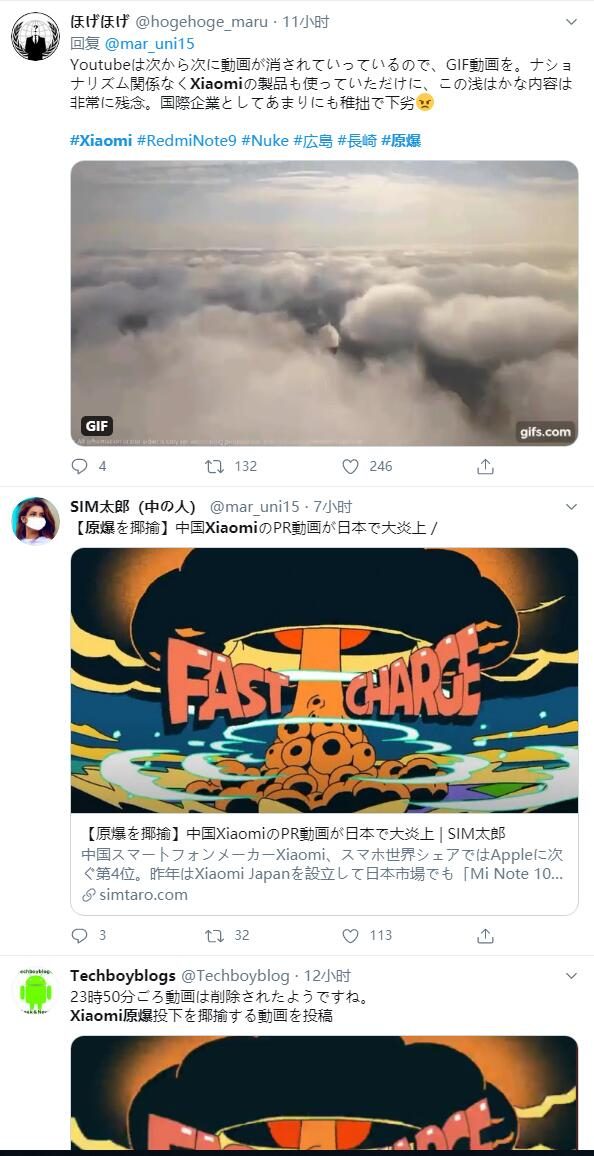The height and width of the screenshot is (1156, 594).
Task: Open the #Xiaomi hashtag
Action: [x=101, y=141]
